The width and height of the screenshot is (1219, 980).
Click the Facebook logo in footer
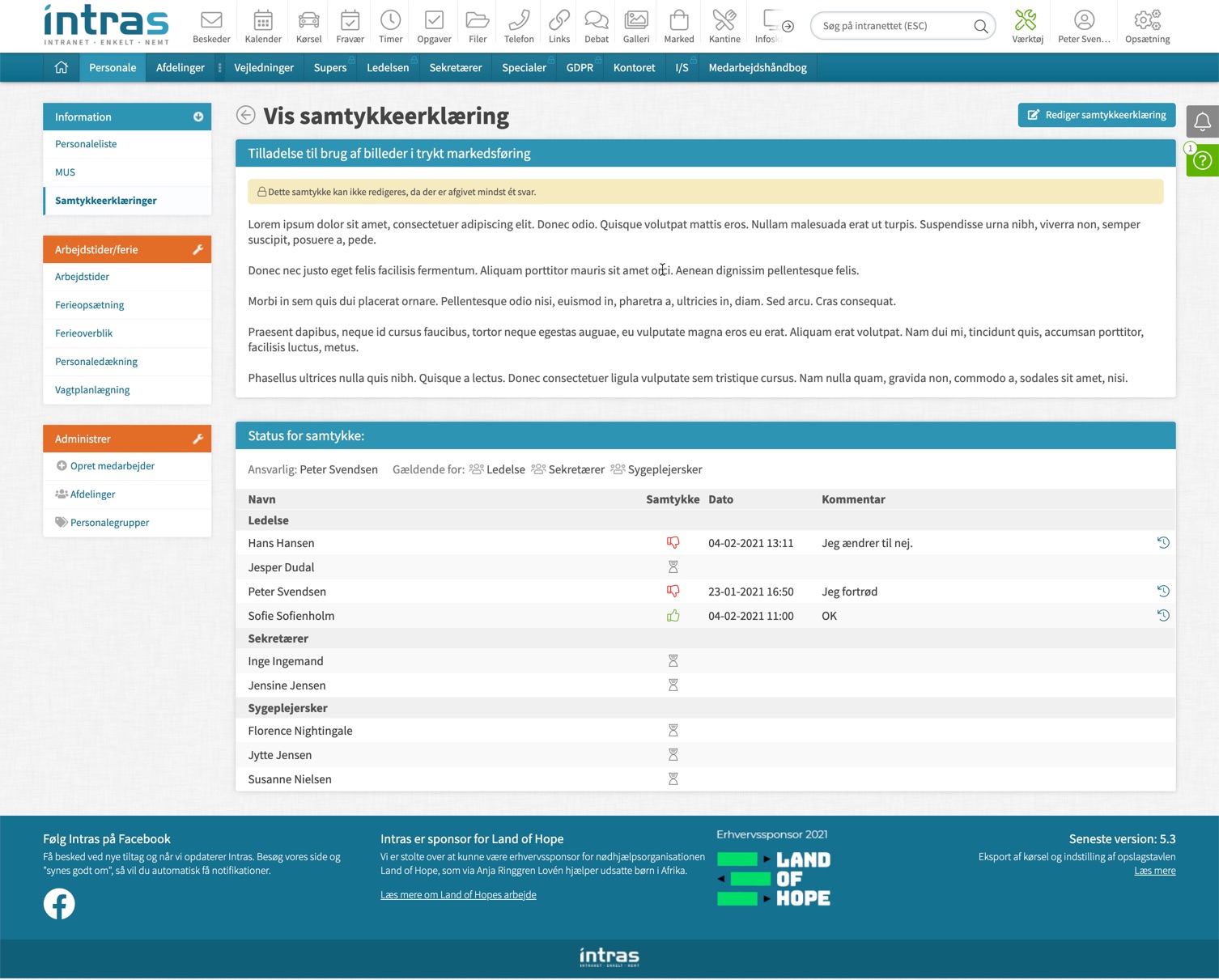(59, 904)
